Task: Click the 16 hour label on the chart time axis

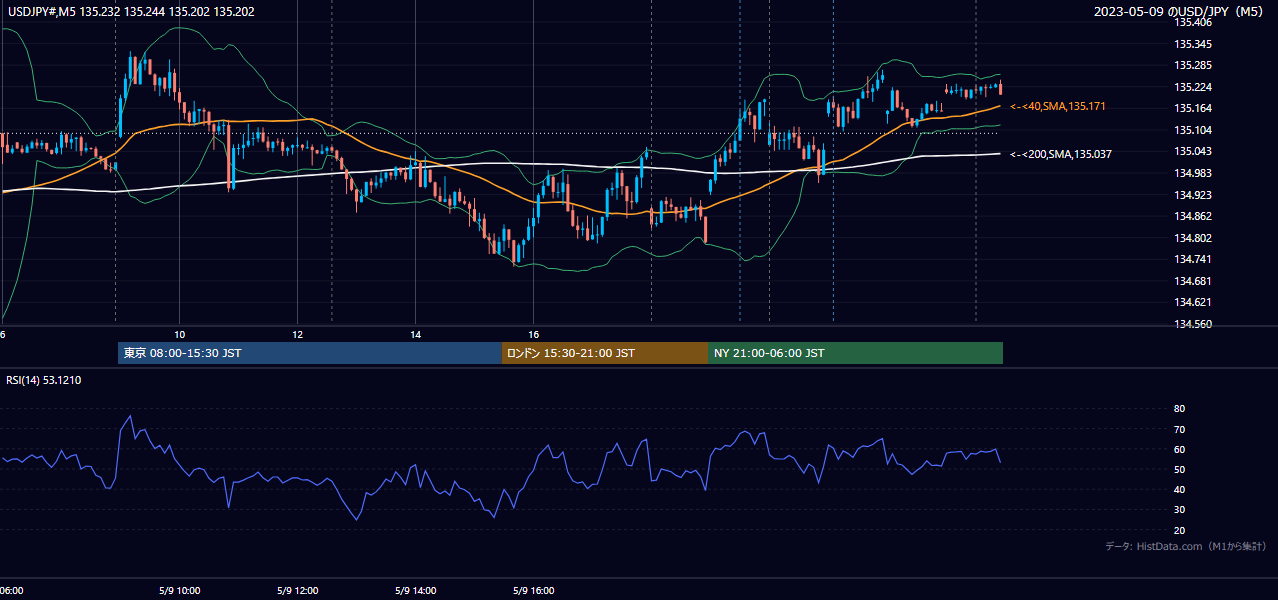Action: [x=534, y=334]
